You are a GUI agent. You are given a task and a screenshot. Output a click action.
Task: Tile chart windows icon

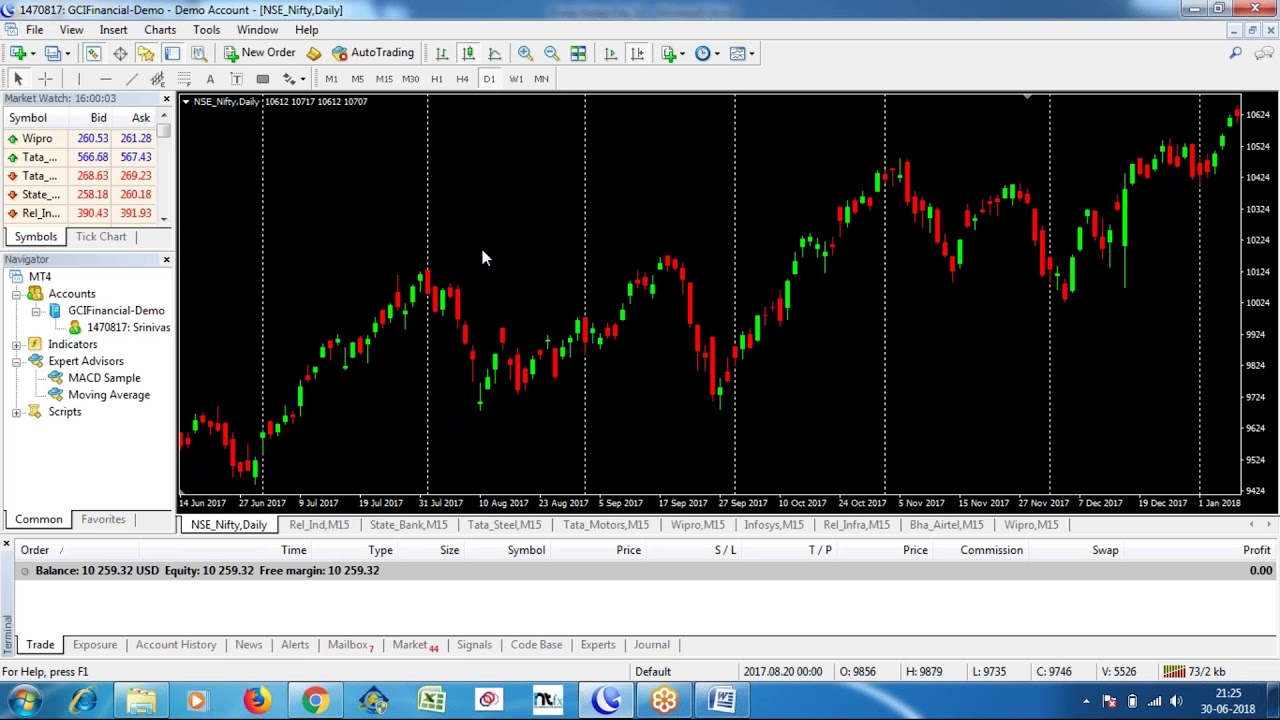pyautogui.click(x=578, y=53)
